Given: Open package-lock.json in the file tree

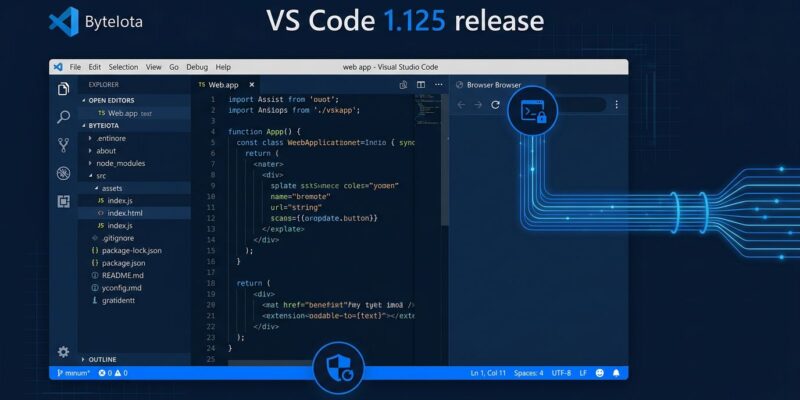Looking at the screenshot, I should pyautogui.click(x=134, y=251).
